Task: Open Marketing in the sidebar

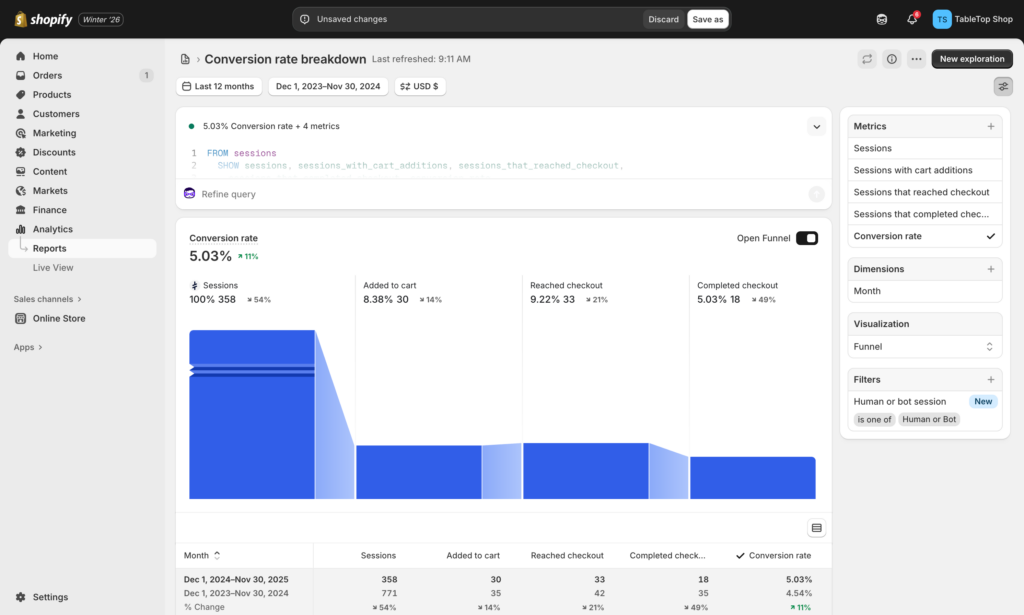Action: (82, 133)
